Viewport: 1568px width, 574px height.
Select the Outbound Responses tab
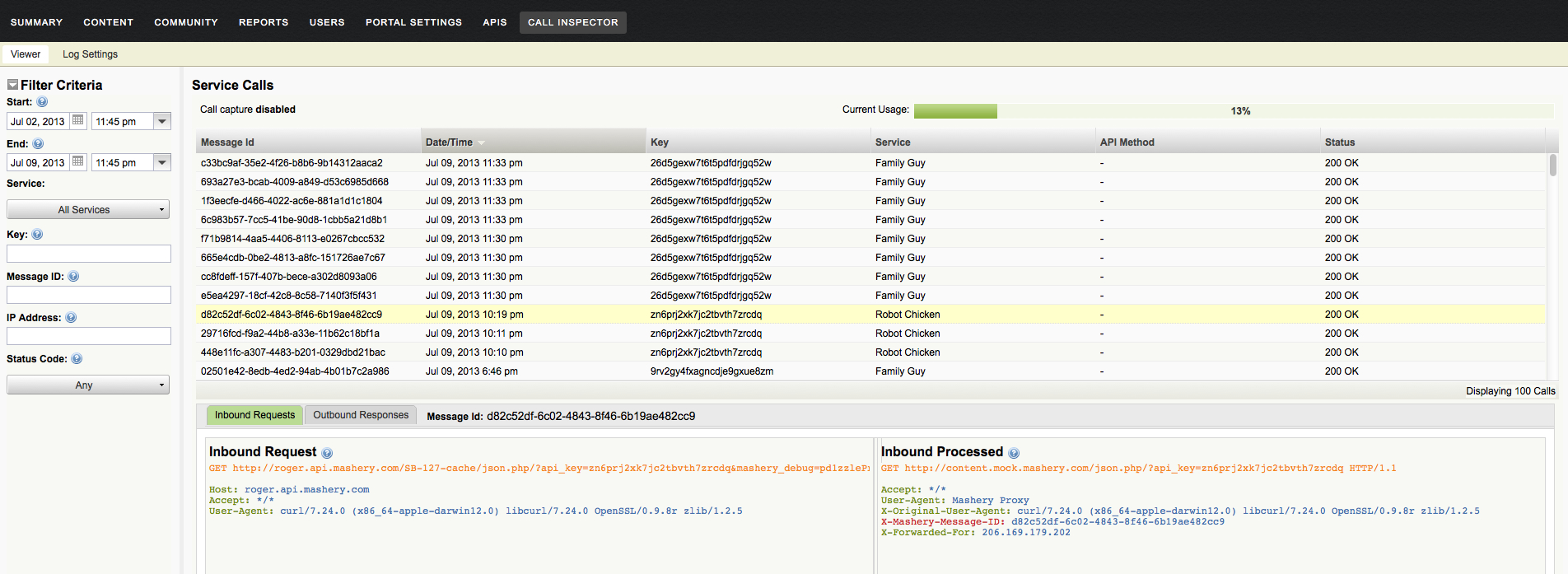[361, 415]
